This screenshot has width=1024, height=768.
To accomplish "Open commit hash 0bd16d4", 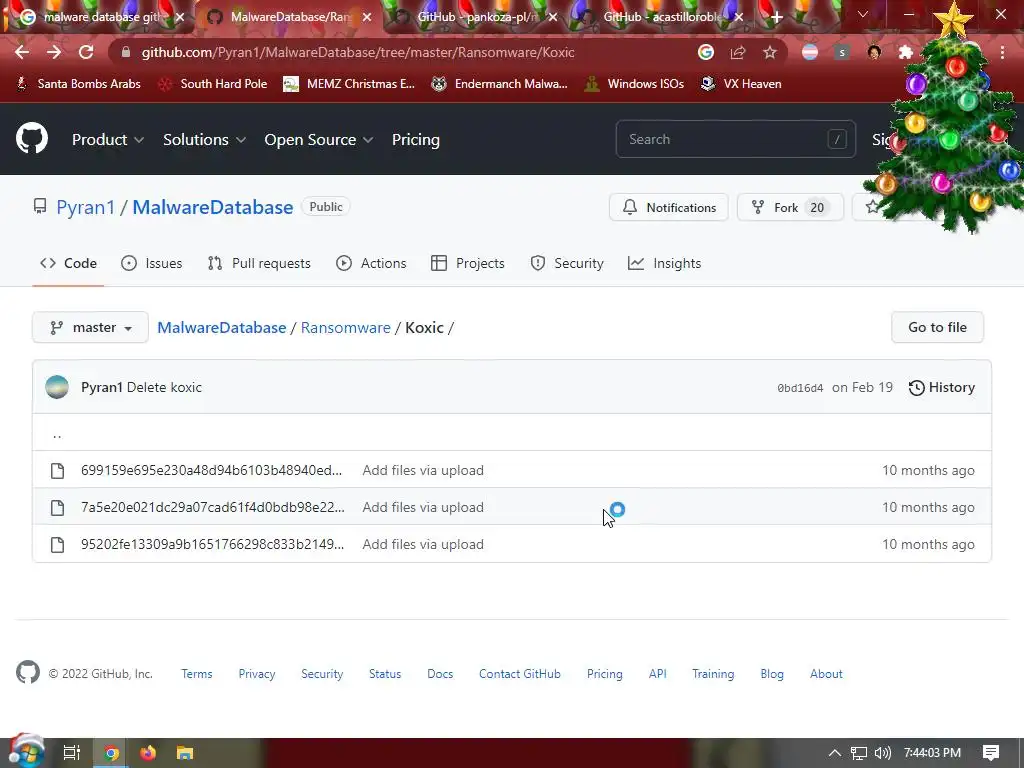I will coord(800,388).
